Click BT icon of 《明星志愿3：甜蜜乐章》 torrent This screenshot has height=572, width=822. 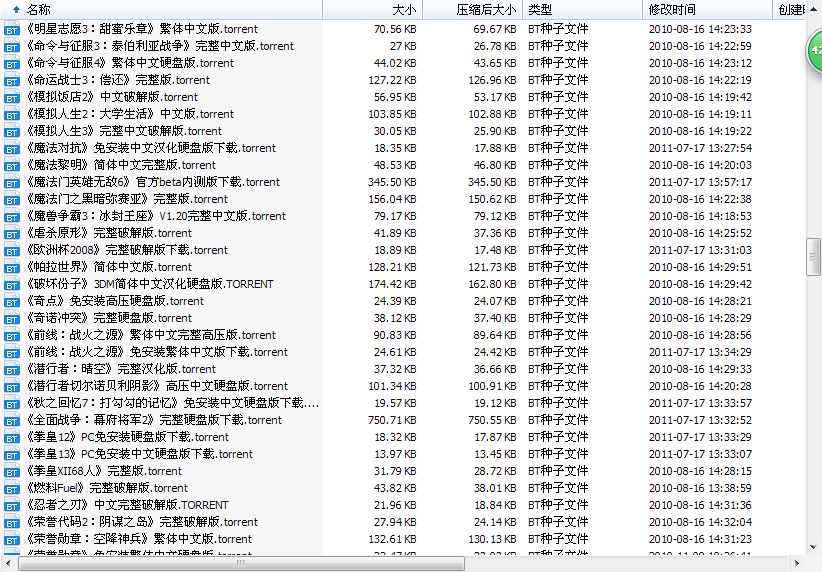[x=12, y=29]
